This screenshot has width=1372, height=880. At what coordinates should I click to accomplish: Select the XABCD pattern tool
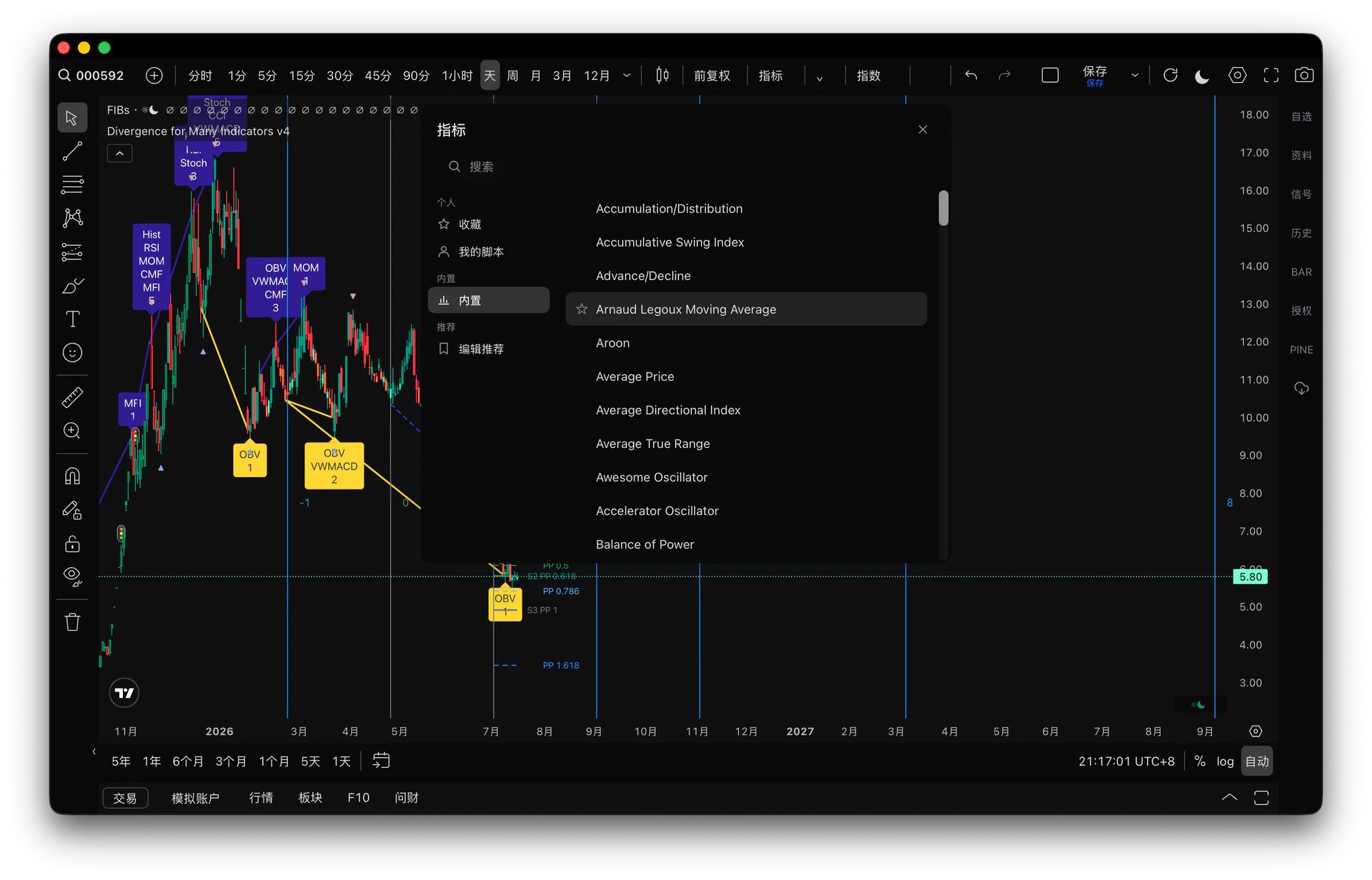tap(72, 218)
